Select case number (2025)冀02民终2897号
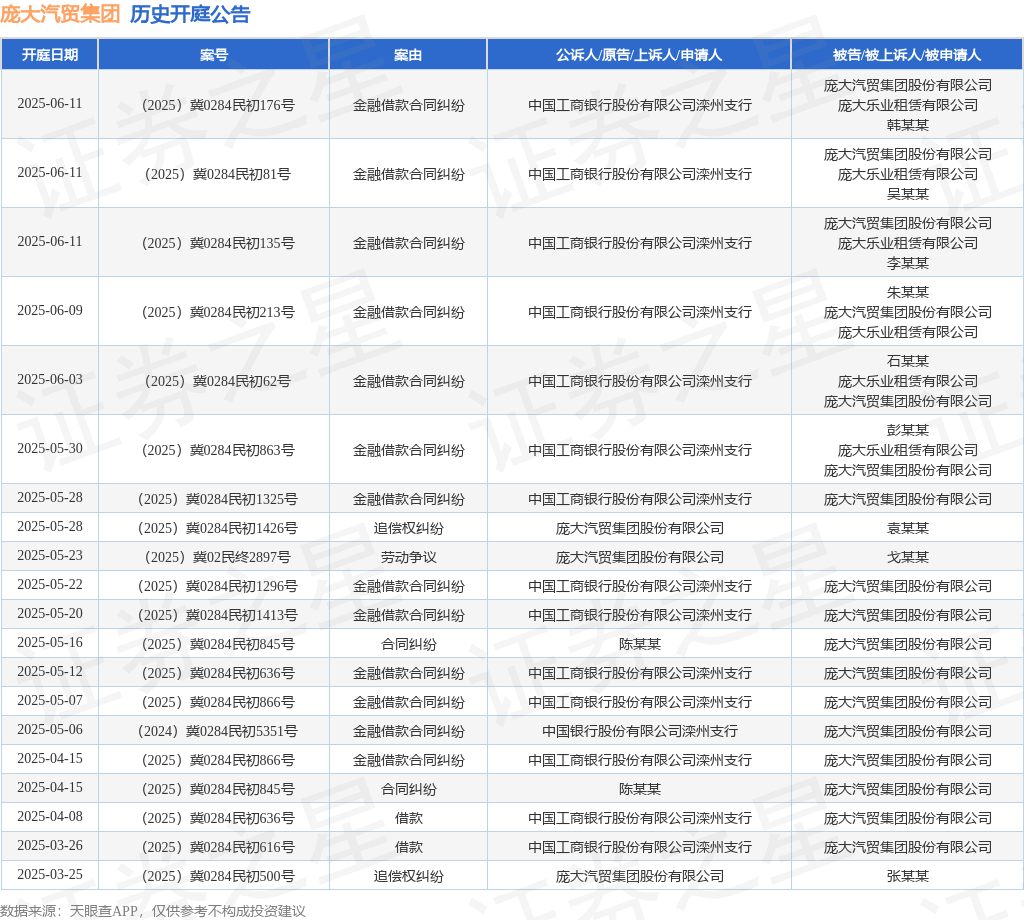 (218, 558)
